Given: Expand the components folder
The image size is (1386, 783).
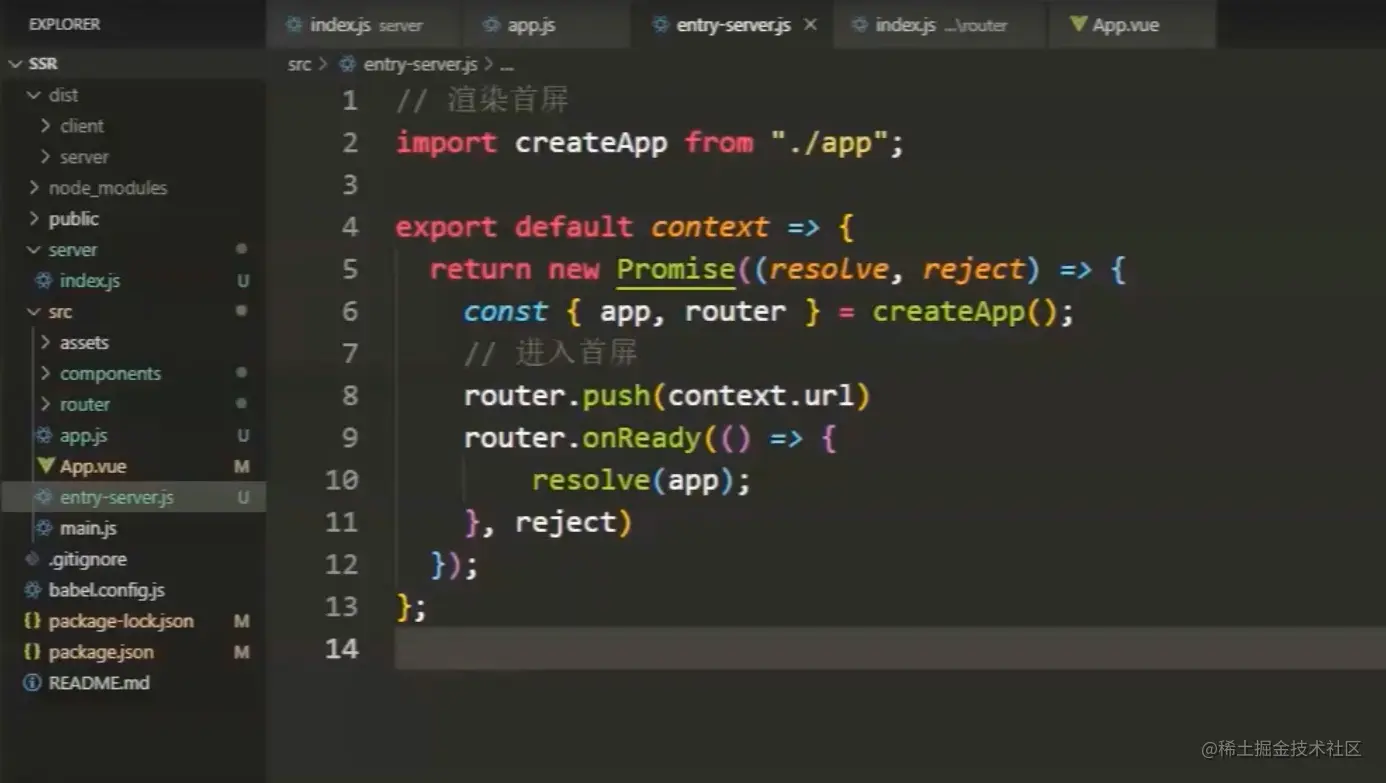Looking at the screenshot, I should pyautogui.click(x=45, y=373).
